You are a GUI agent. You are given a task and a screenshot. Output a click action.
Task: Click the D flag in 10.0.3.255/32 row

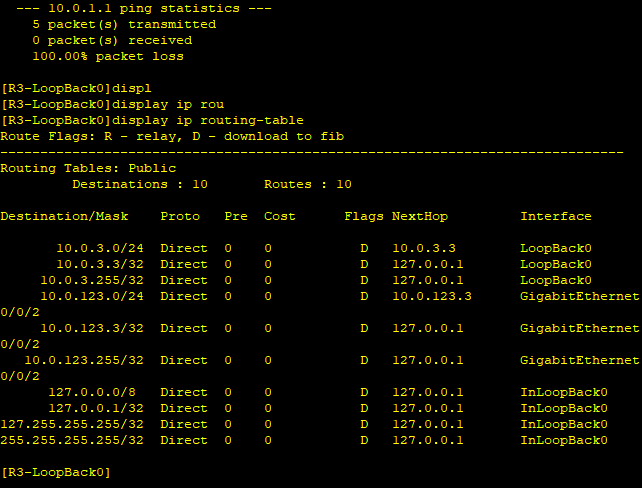click(x=364, y=280)
